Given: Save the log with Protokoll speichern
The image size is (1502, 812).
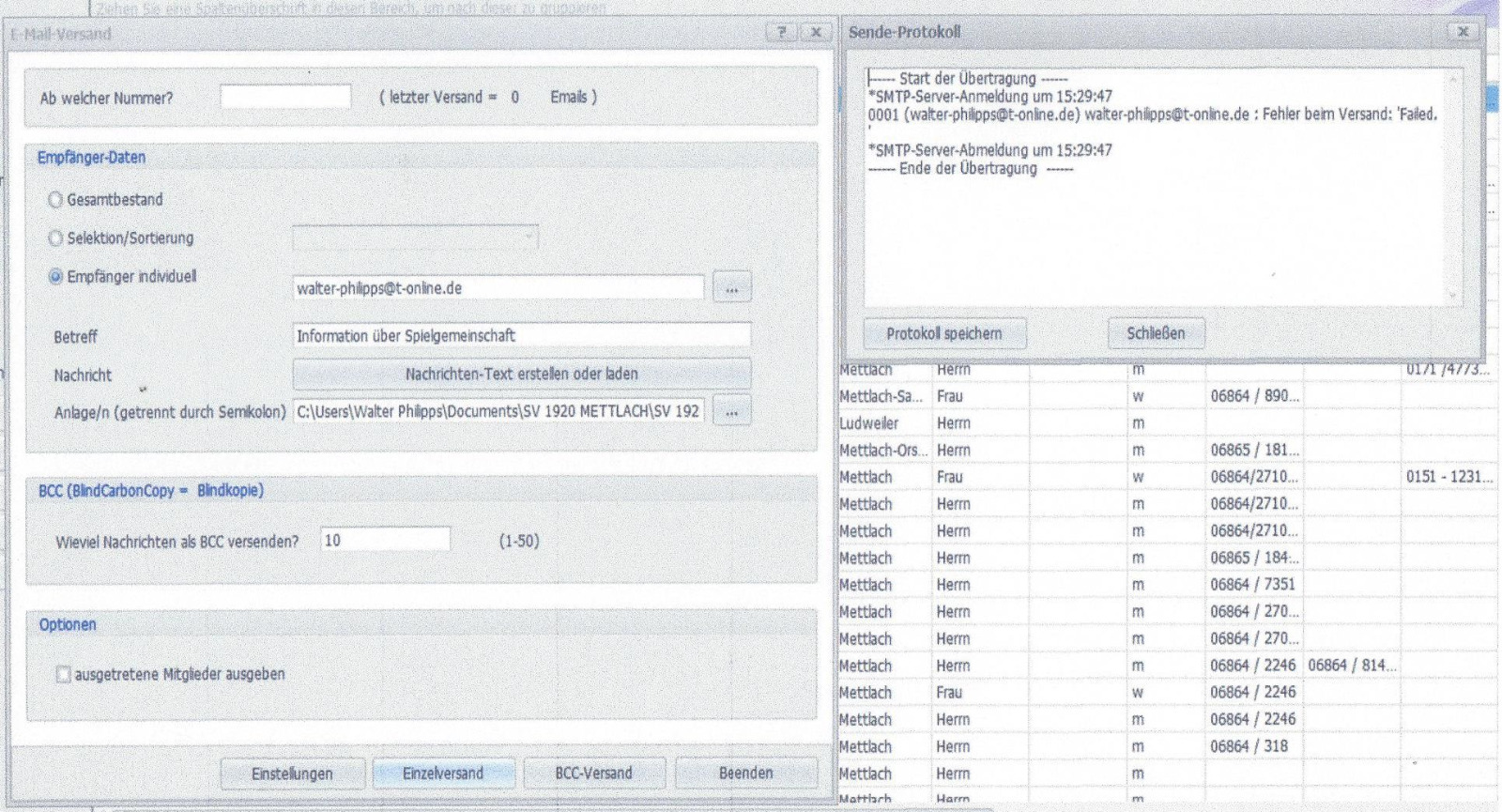Looking at the screenshot, I should click(x=943, y=333).
